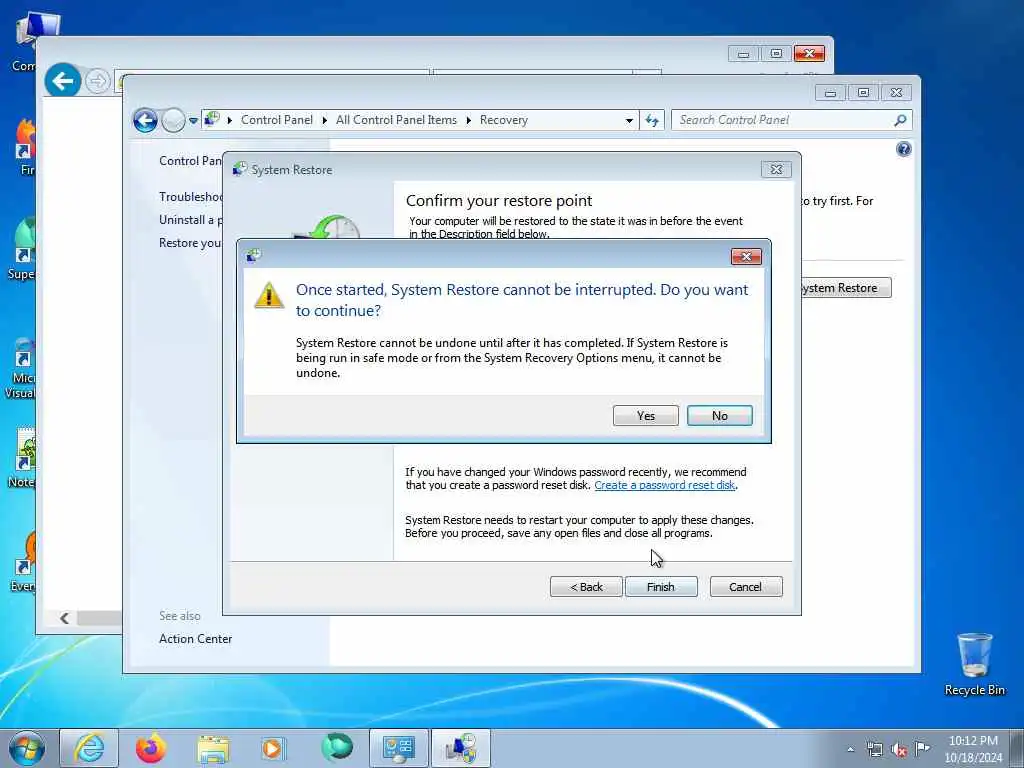Click System Restore title bar icon
Viewport: 1024px width, 768px height.
[240, 169]
